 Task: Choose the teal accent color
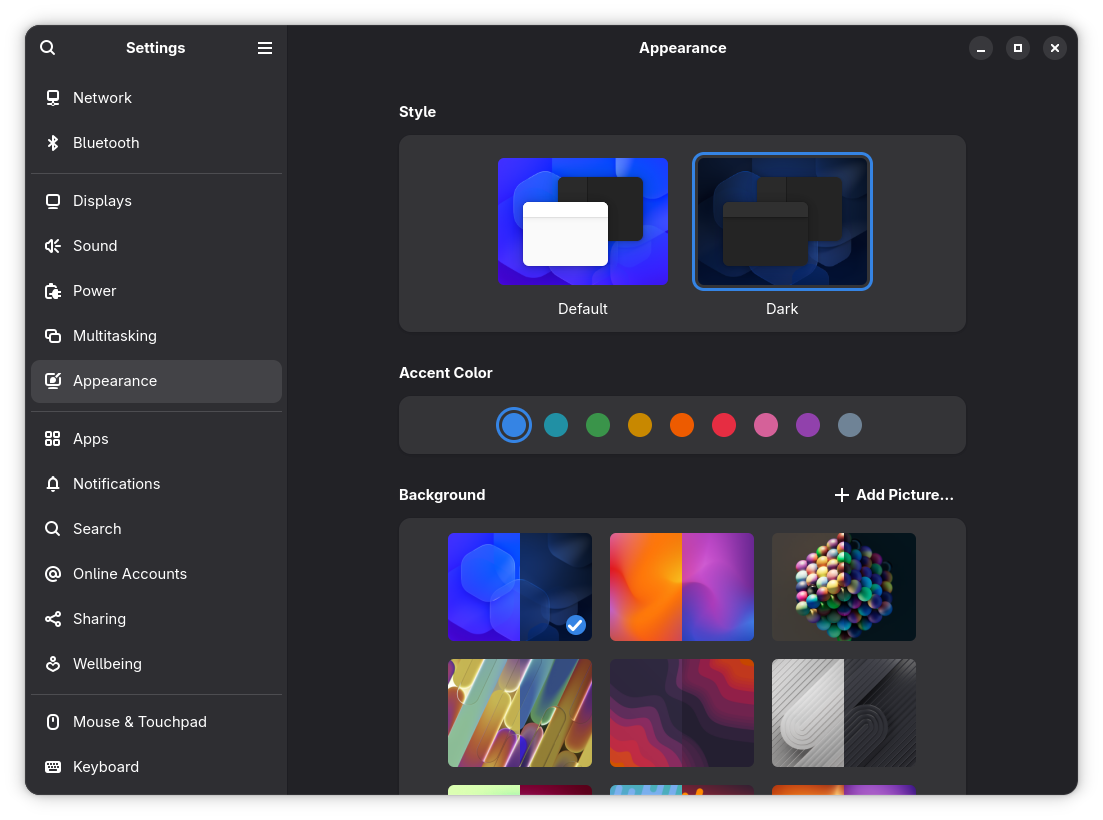[x=556, y=425]
